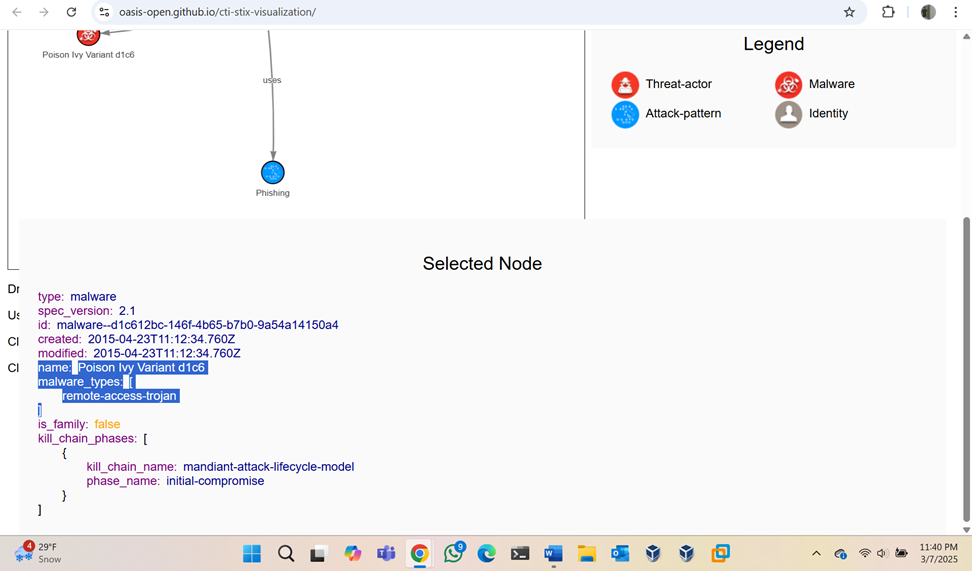Viewport: 972px width, 571px height.
Task: Click the 'type: malware' line
Action: tap(77, 296)
